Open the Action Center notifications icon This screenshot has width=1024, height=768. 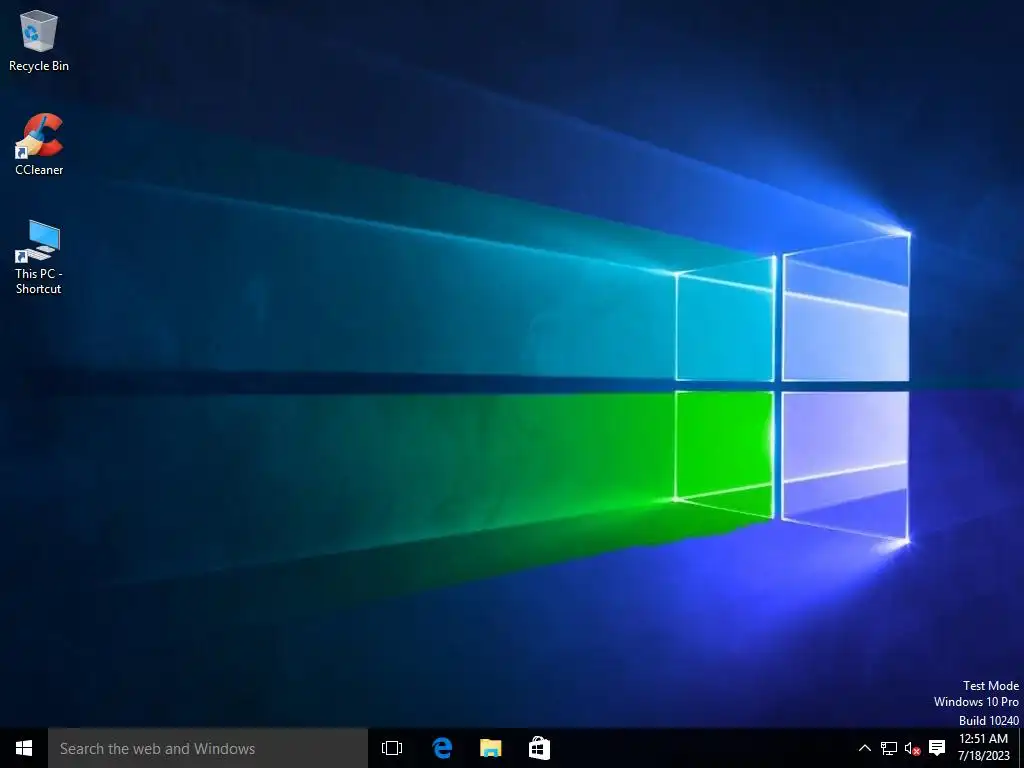pos(937,748)
